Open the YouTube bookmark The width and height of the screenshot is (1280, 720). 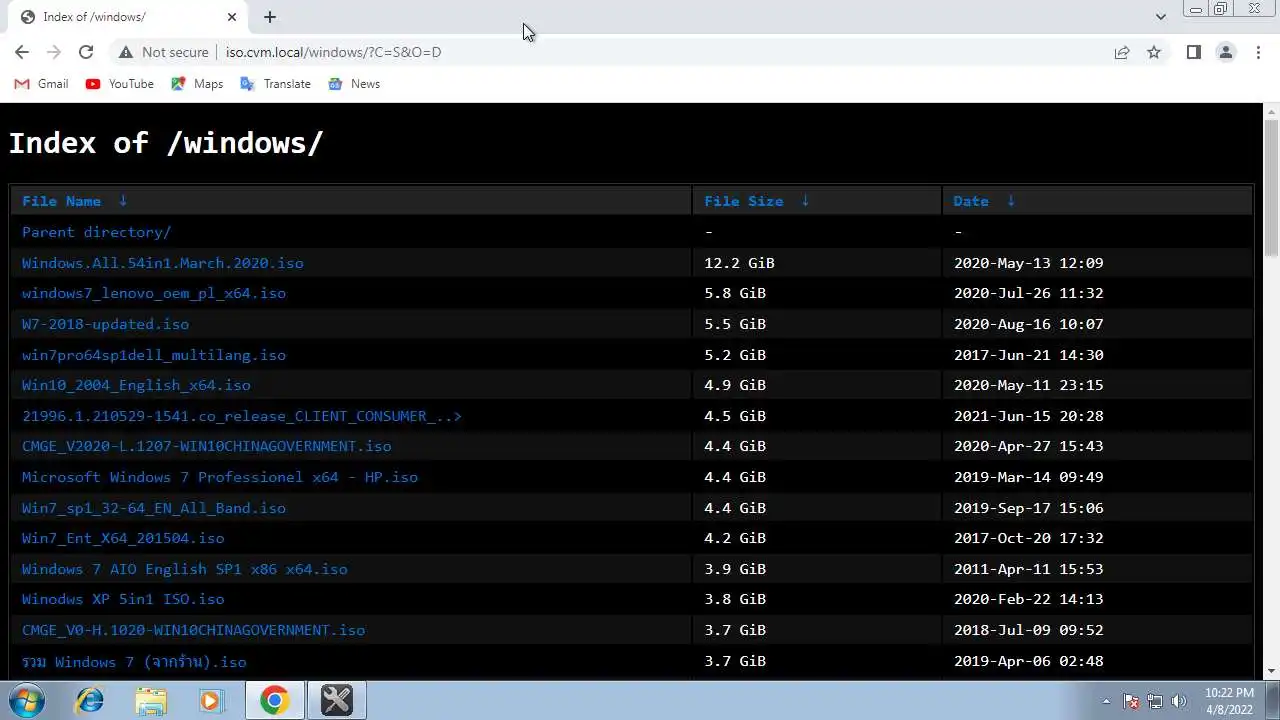[120, 84]
